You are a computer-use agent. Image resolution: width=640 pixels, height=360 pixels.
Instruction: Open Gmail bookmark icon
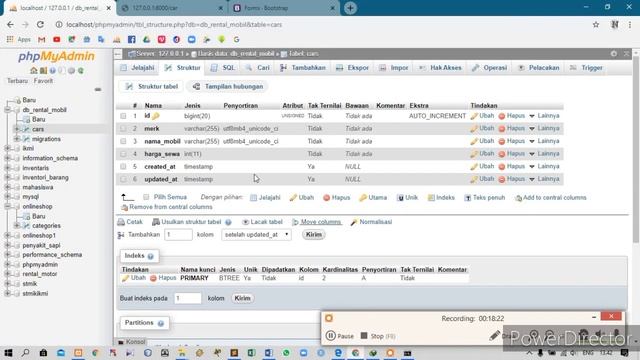(x=42, y=40)
